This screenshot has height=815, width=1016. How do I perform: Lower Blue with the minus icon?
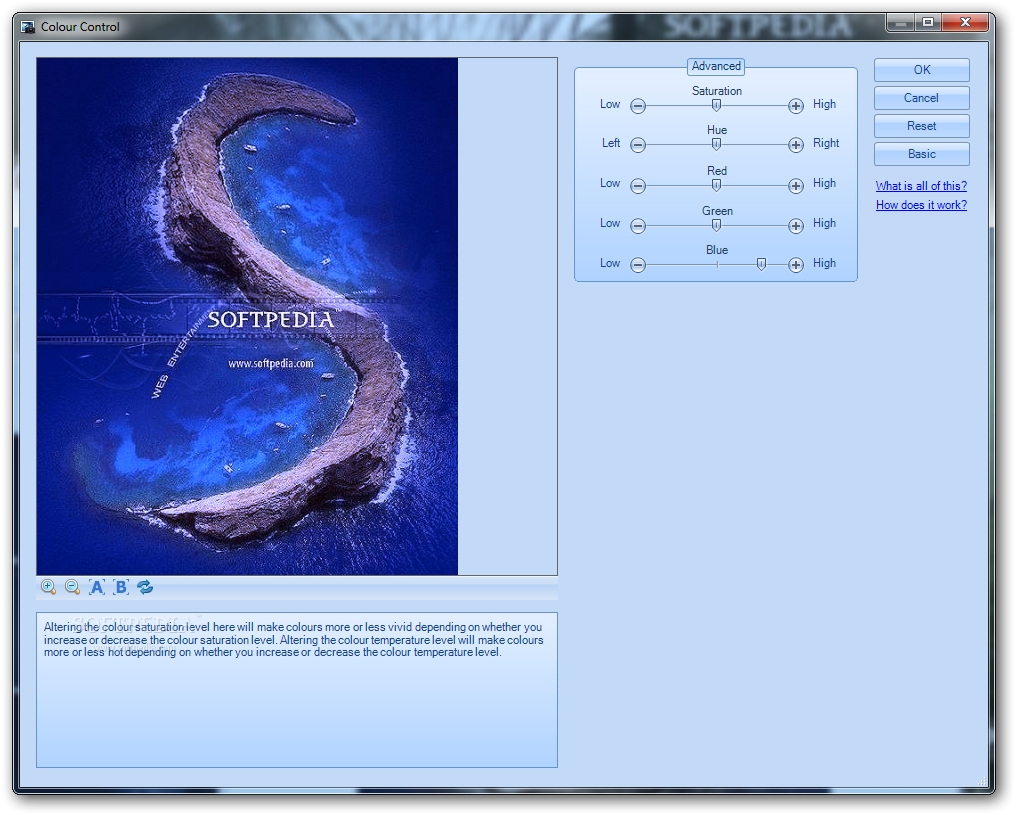(x=638, y=264)
